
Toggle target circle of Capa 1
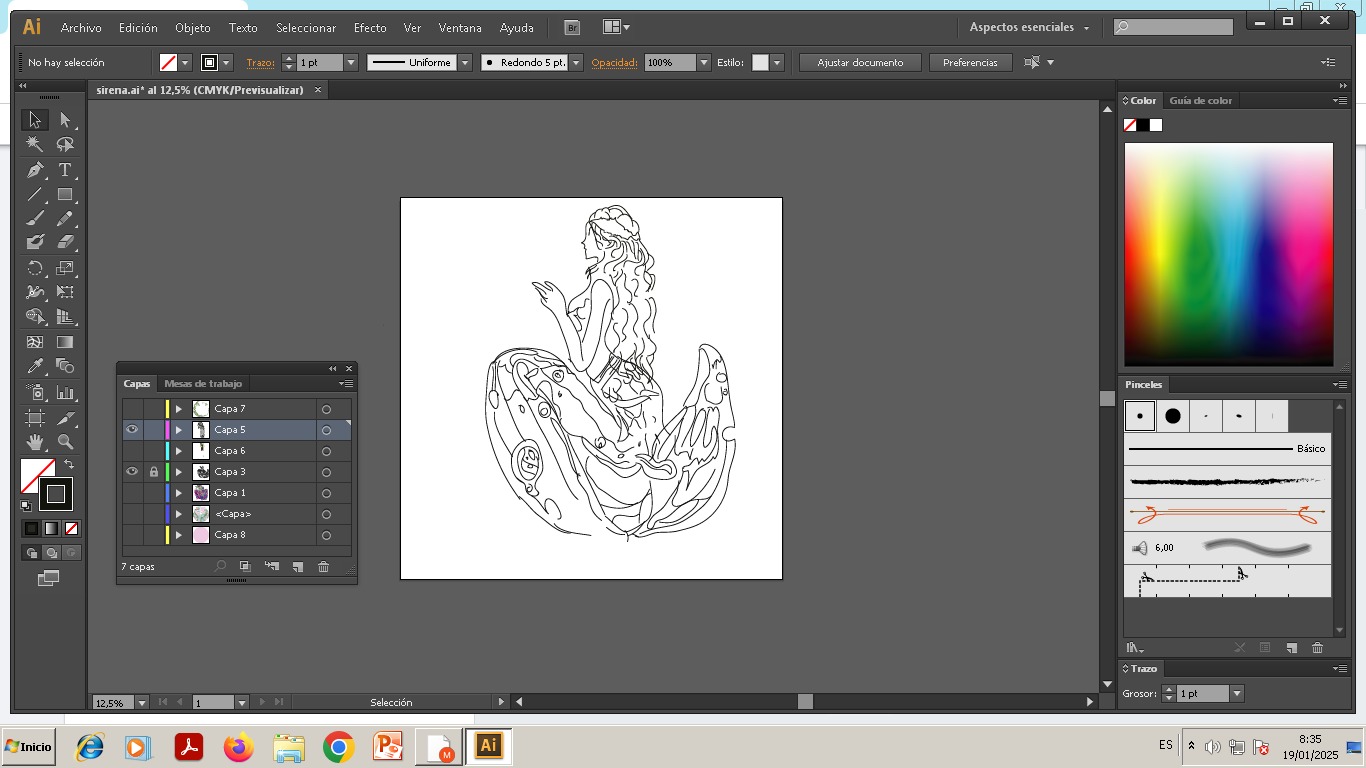click(x=326, y=493)
